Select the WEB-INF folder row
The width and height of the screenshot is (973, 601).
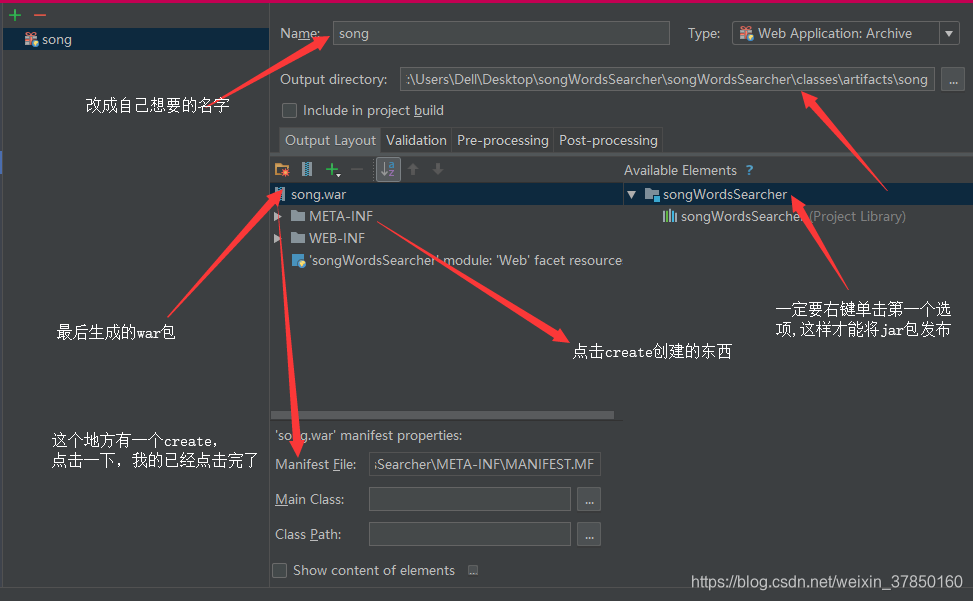point(447,238)
